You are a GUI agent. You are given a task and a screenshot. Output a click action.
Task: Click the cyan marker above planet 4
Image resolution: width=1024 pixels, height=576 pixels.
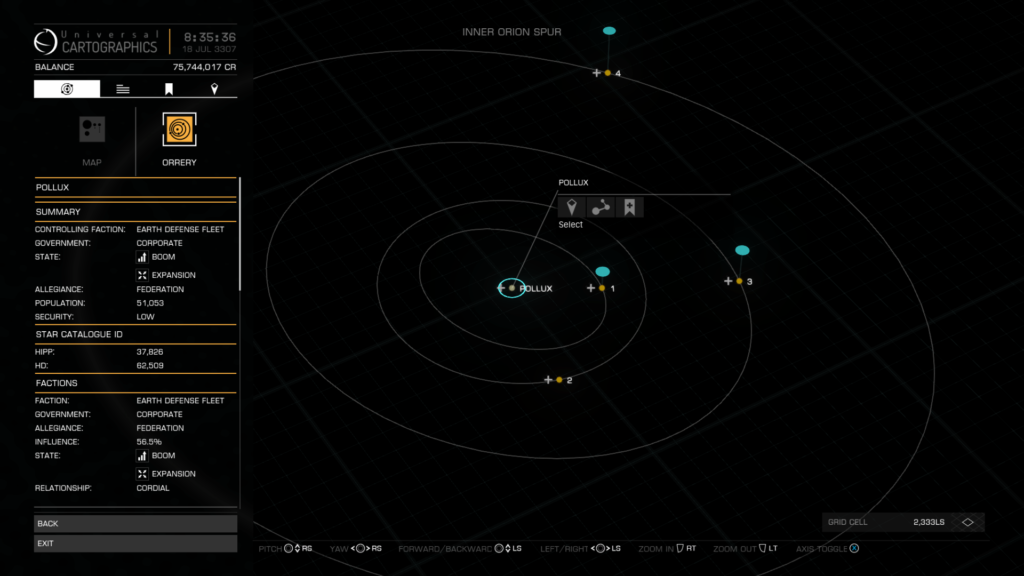point(609,31)
